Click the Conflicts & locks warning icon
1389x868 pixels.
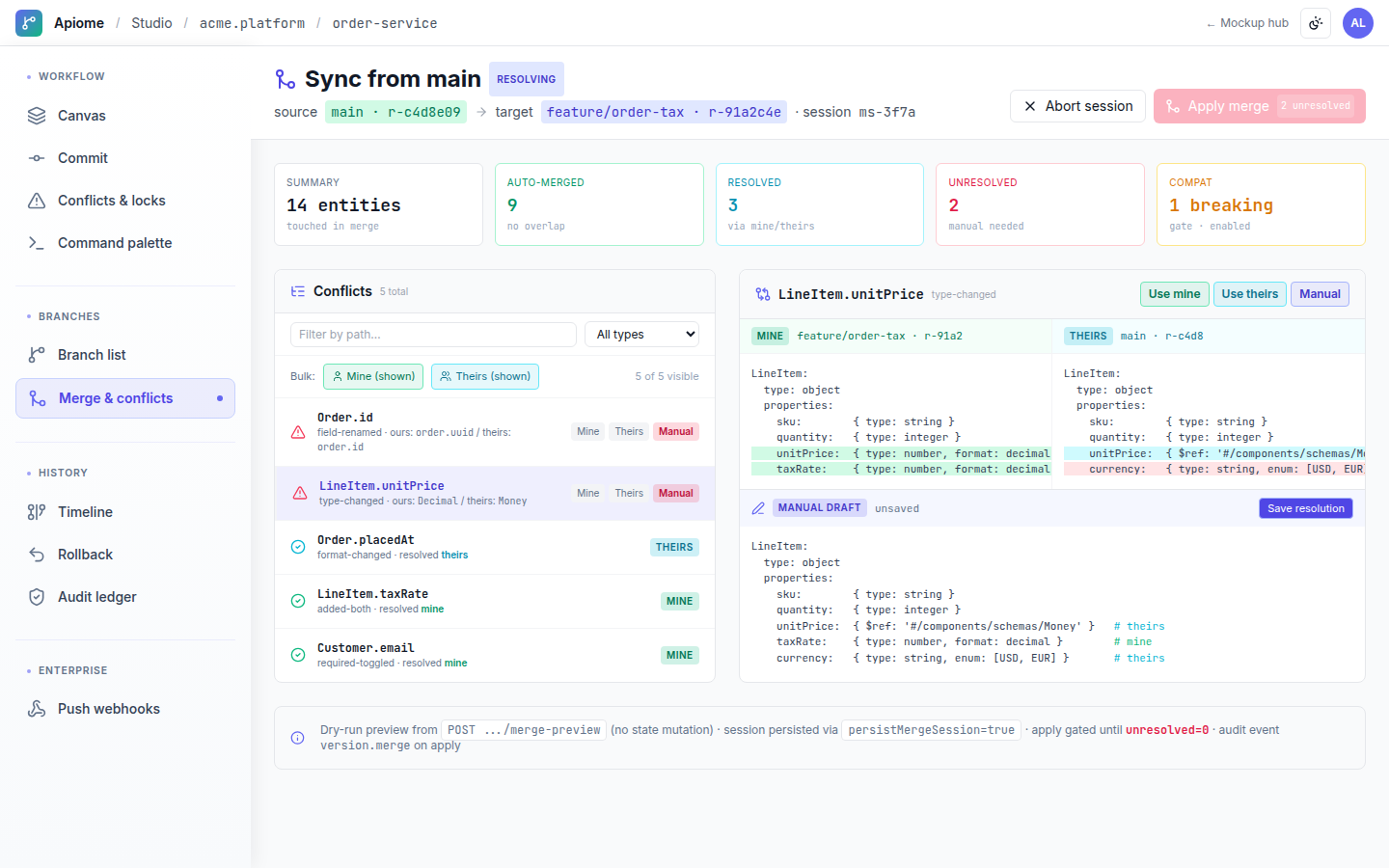[37, 201]
